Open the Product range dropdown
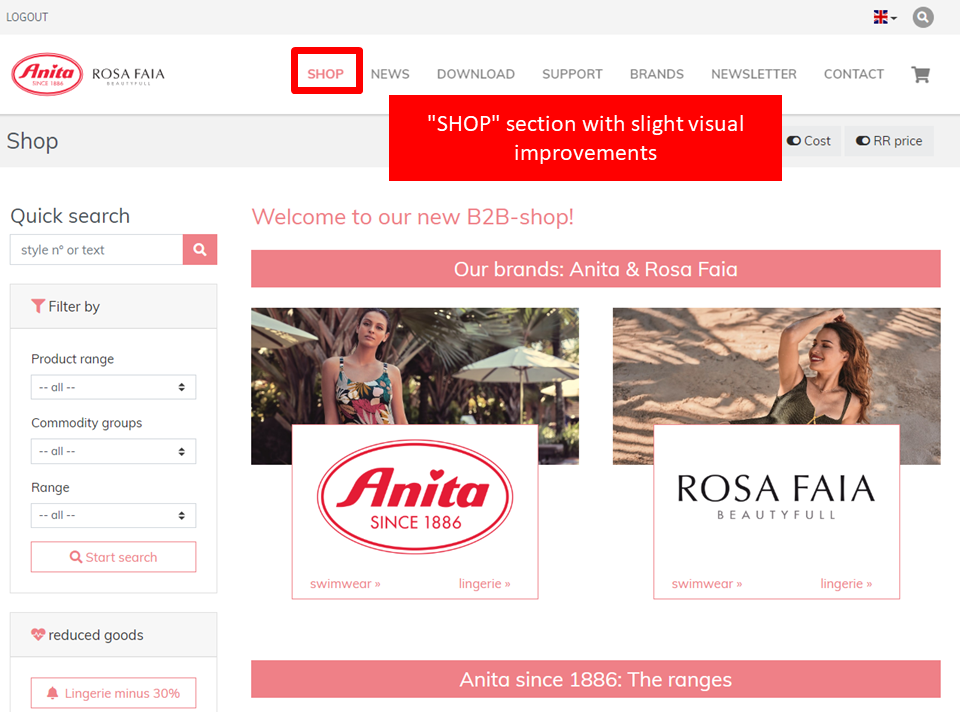 point(113,387)
